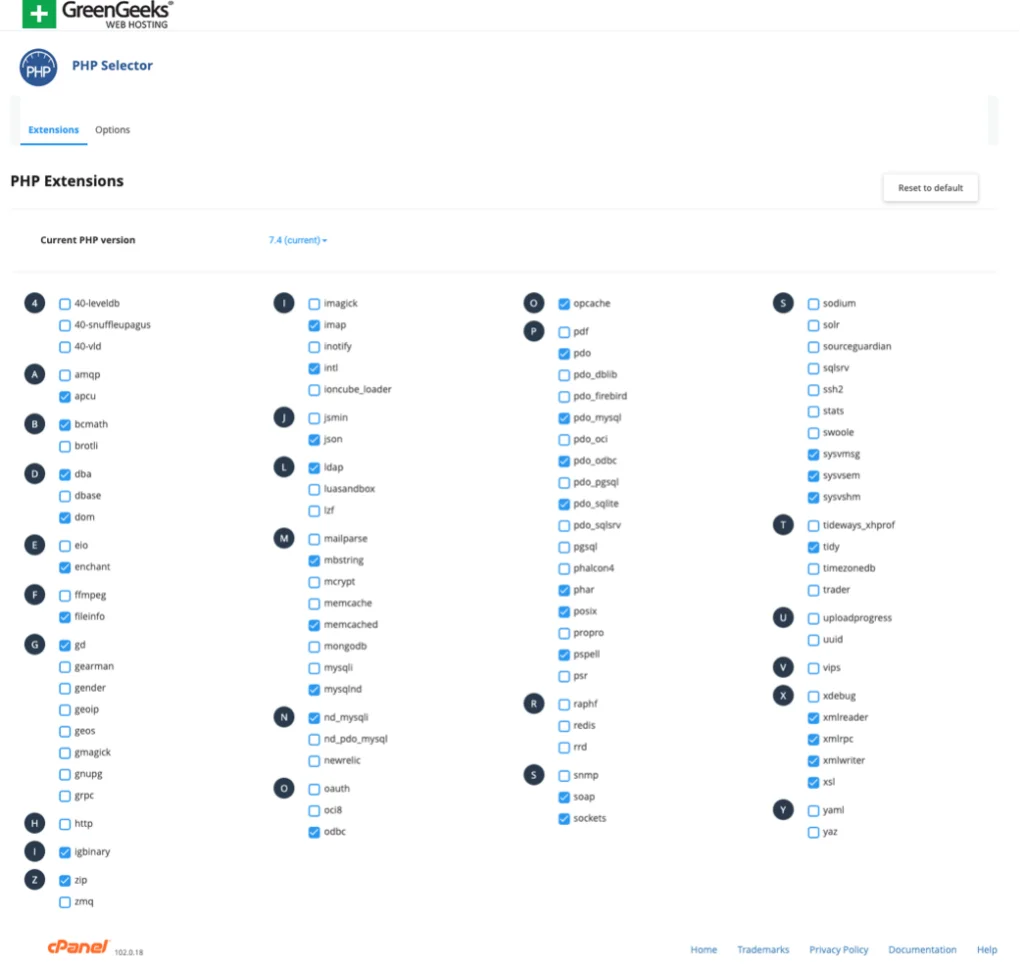Enable the ioncube_loader extension
This screenshot has width=1024, height=970.
coord(314,390)
